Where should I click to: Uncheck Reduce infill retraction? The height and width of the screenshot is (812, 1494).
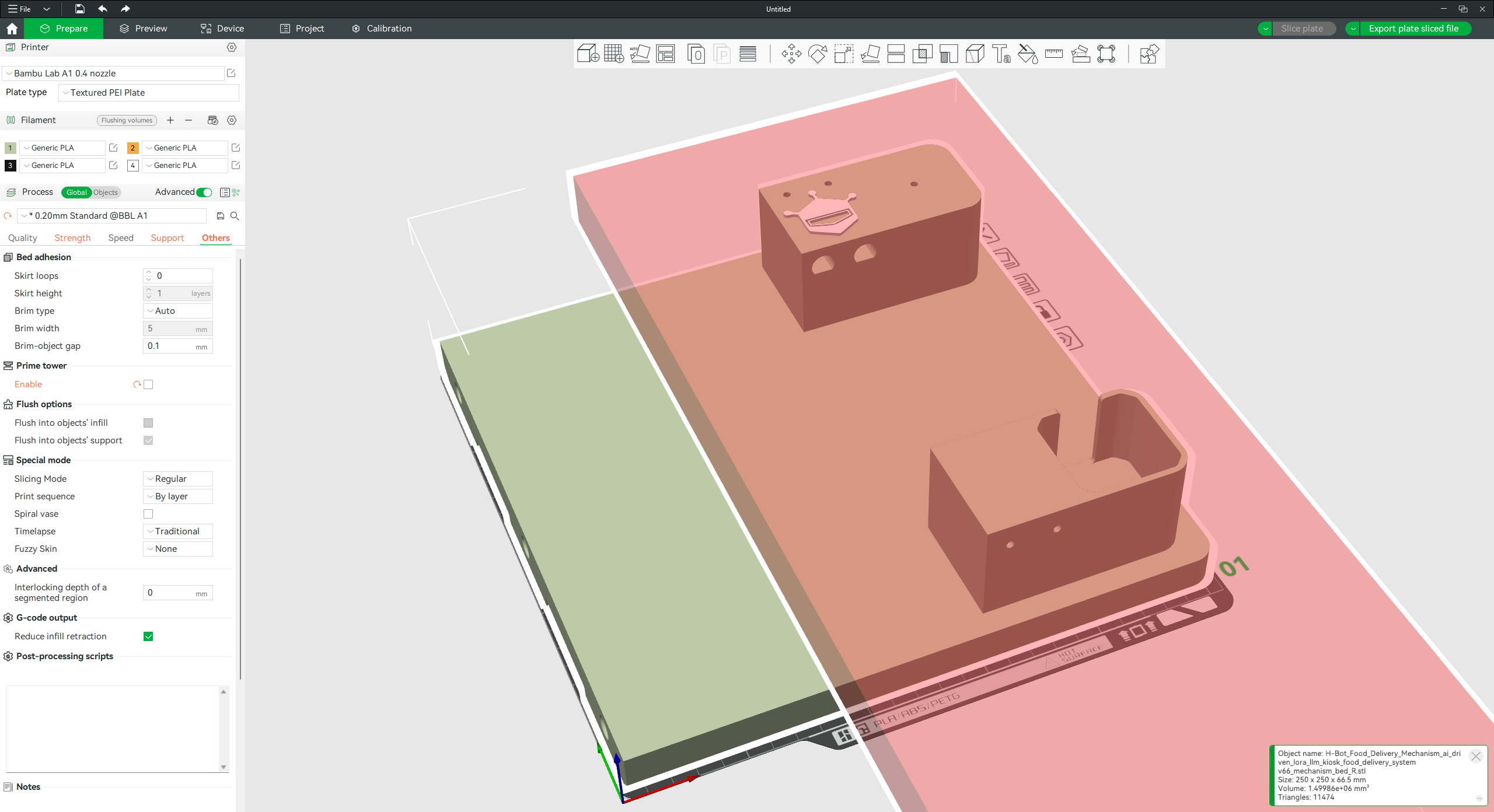(x=148, y=636)
